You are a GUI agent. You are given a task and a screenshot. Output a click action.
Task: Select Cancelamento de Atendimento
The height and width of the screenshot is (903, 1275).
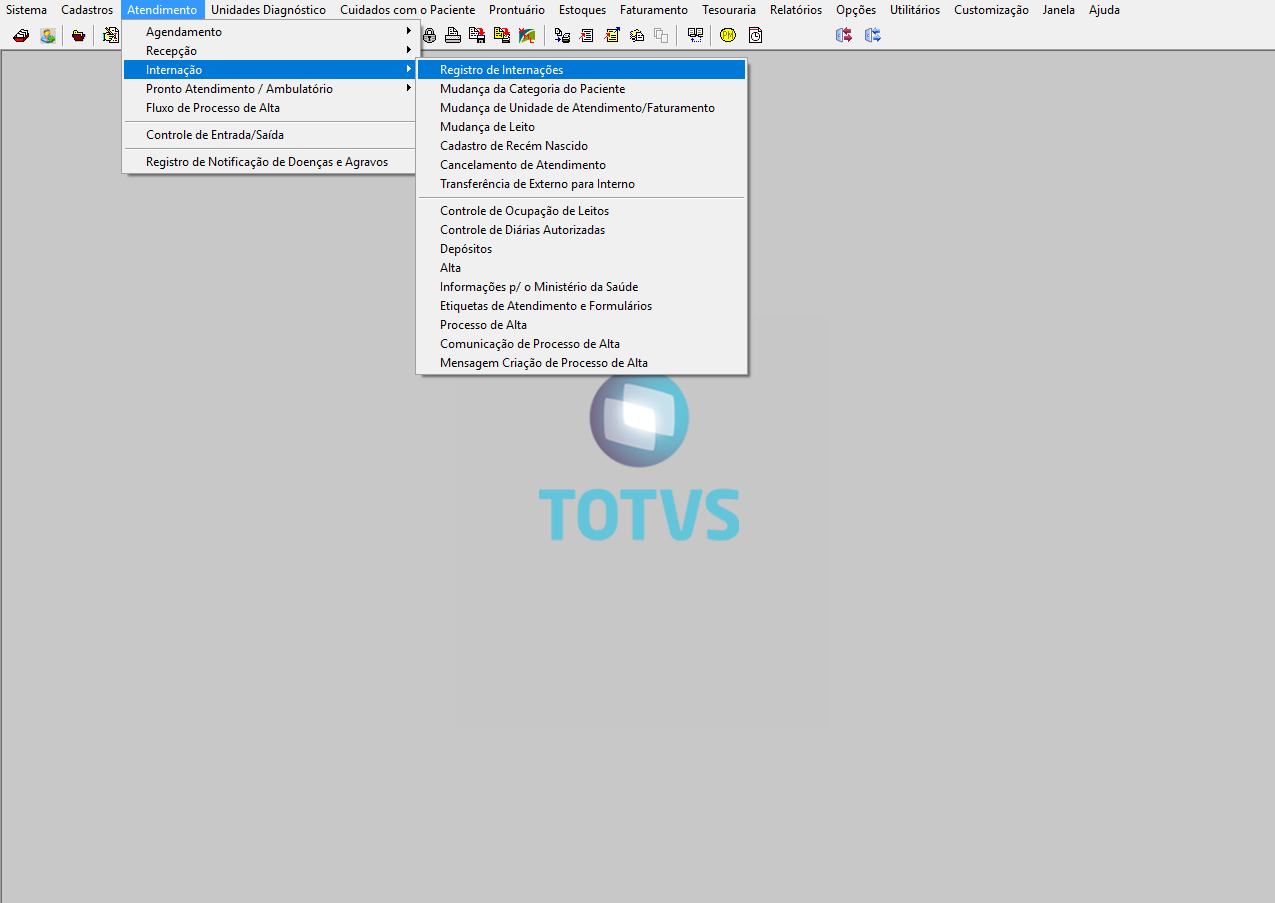click(x=581, y=165)
